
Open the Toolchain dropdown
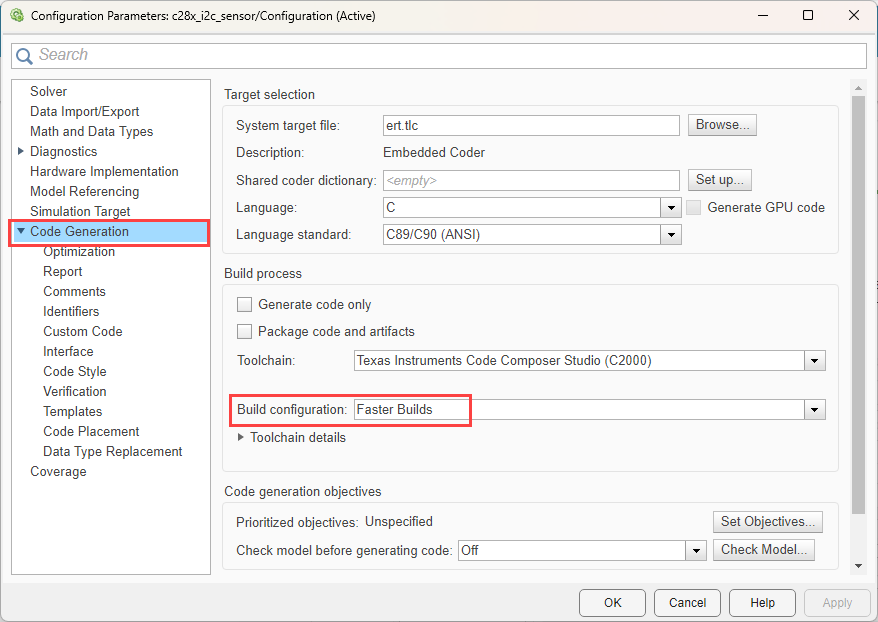[815, 361]
